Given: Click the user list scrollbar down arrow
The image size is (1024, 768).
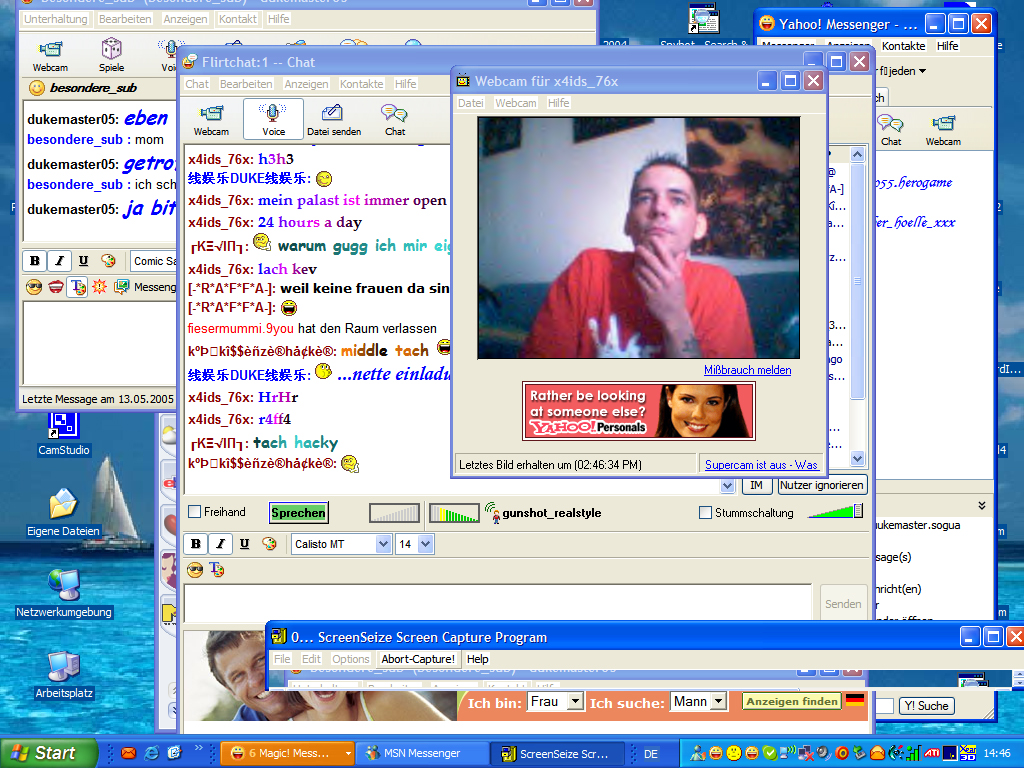Looking at the screenshot, I should pyautogui.click(x=857, y=458).
